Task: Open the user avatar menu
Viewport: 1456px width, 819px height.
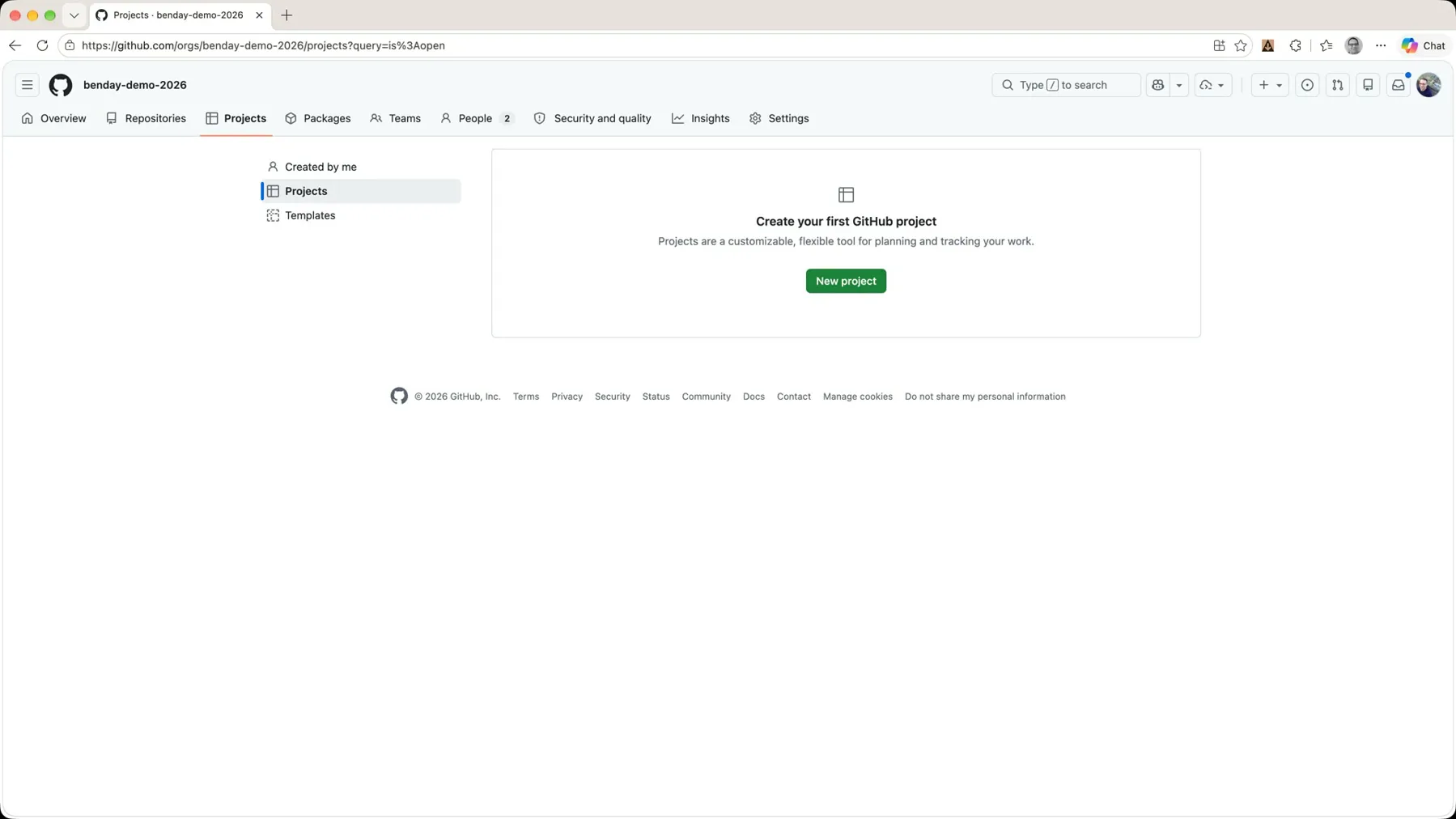Action: (x=1428, y=85)
